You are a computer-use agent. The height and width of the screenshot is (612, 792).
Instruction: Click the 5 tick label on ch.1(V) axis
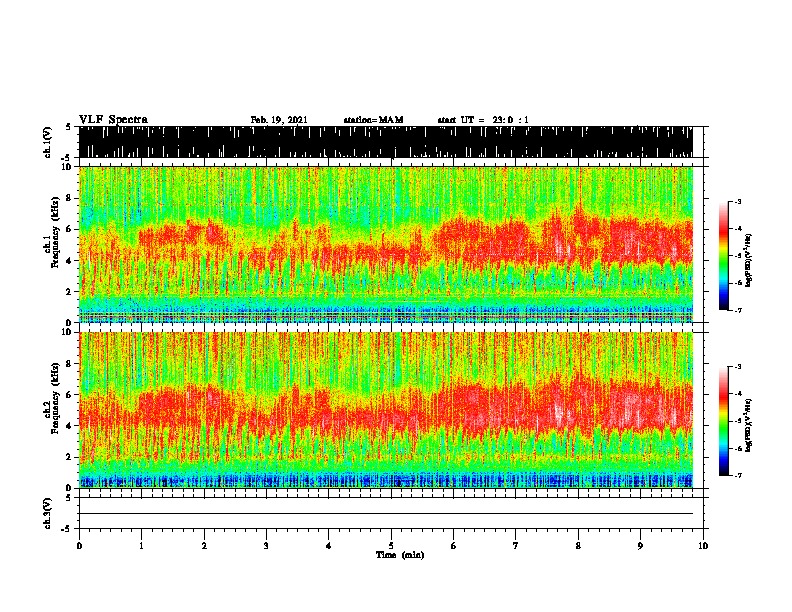[68, 127]
